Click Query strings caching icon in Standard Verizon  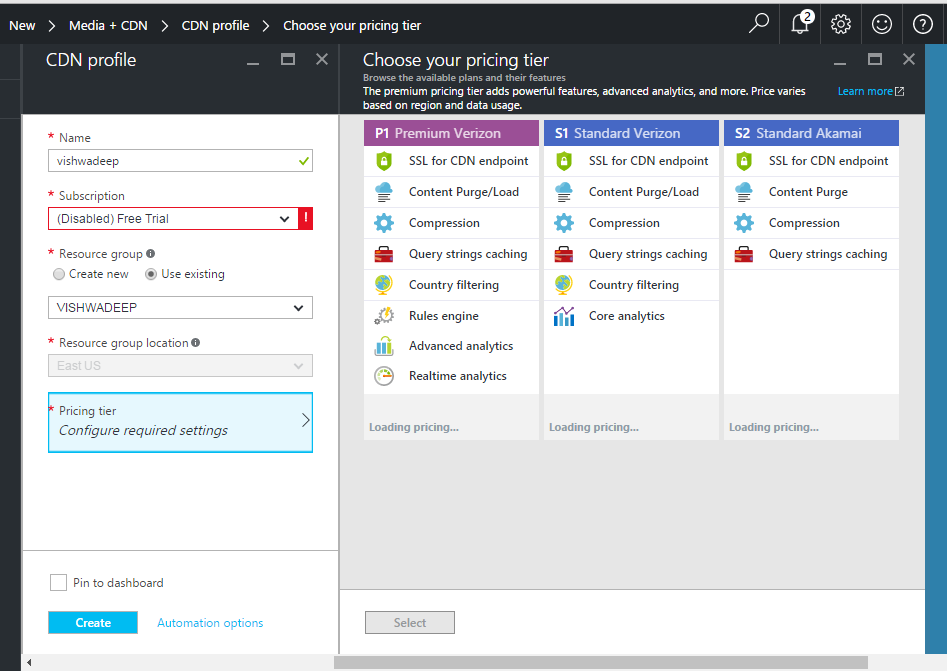pos(564,254)
